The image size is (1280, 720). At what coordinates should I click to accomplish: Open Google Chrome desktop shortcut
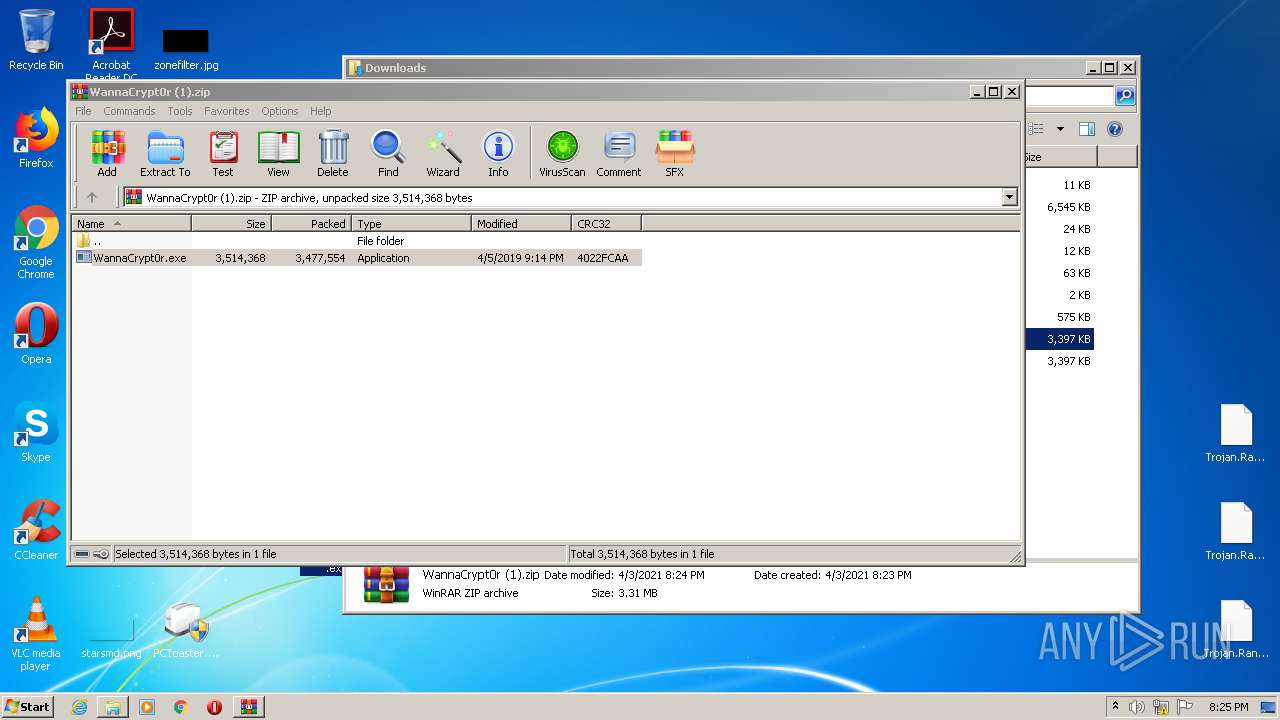[x=36, y=243]
